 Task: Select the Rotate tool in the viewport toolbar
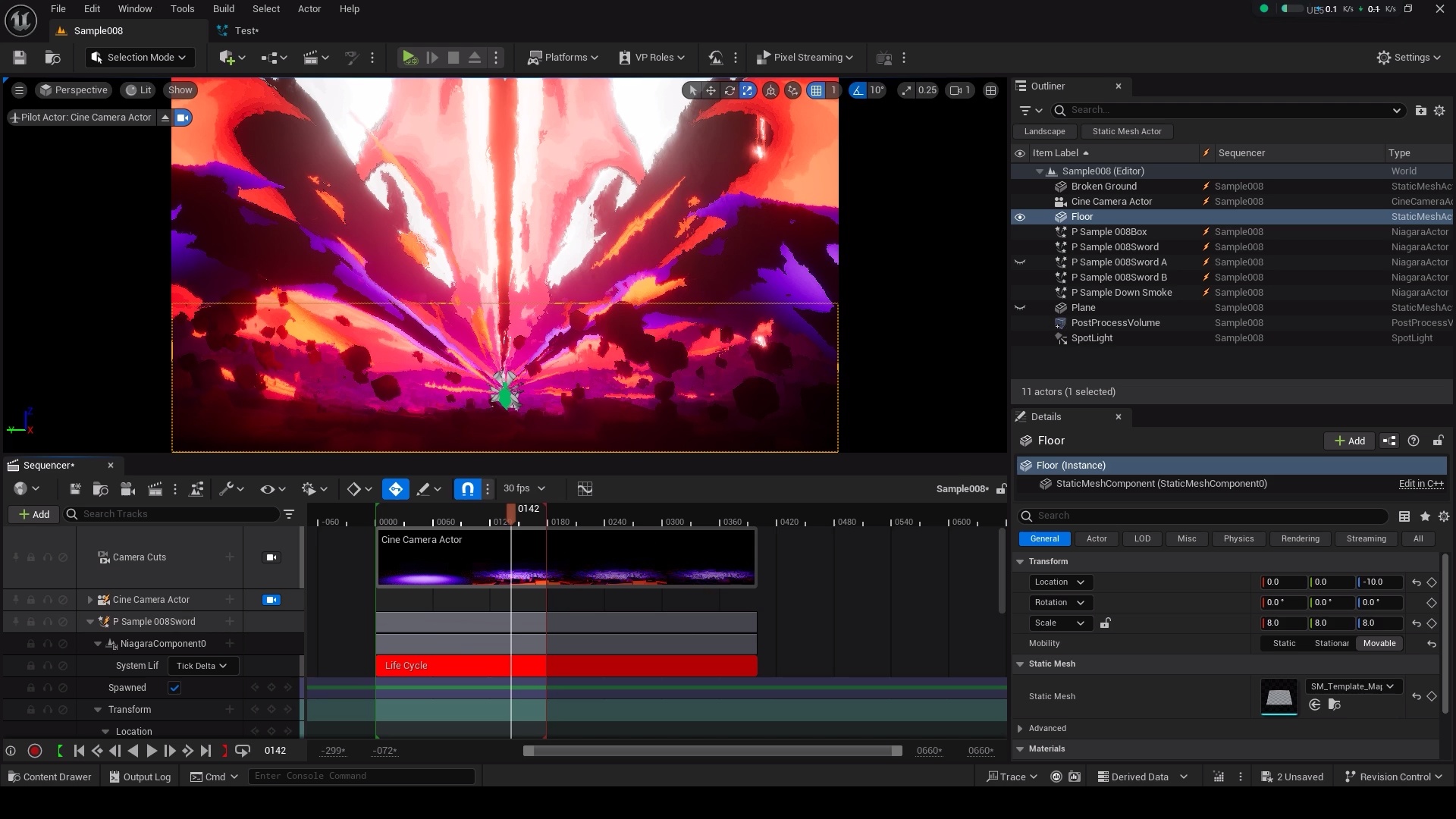click(729, 90)
